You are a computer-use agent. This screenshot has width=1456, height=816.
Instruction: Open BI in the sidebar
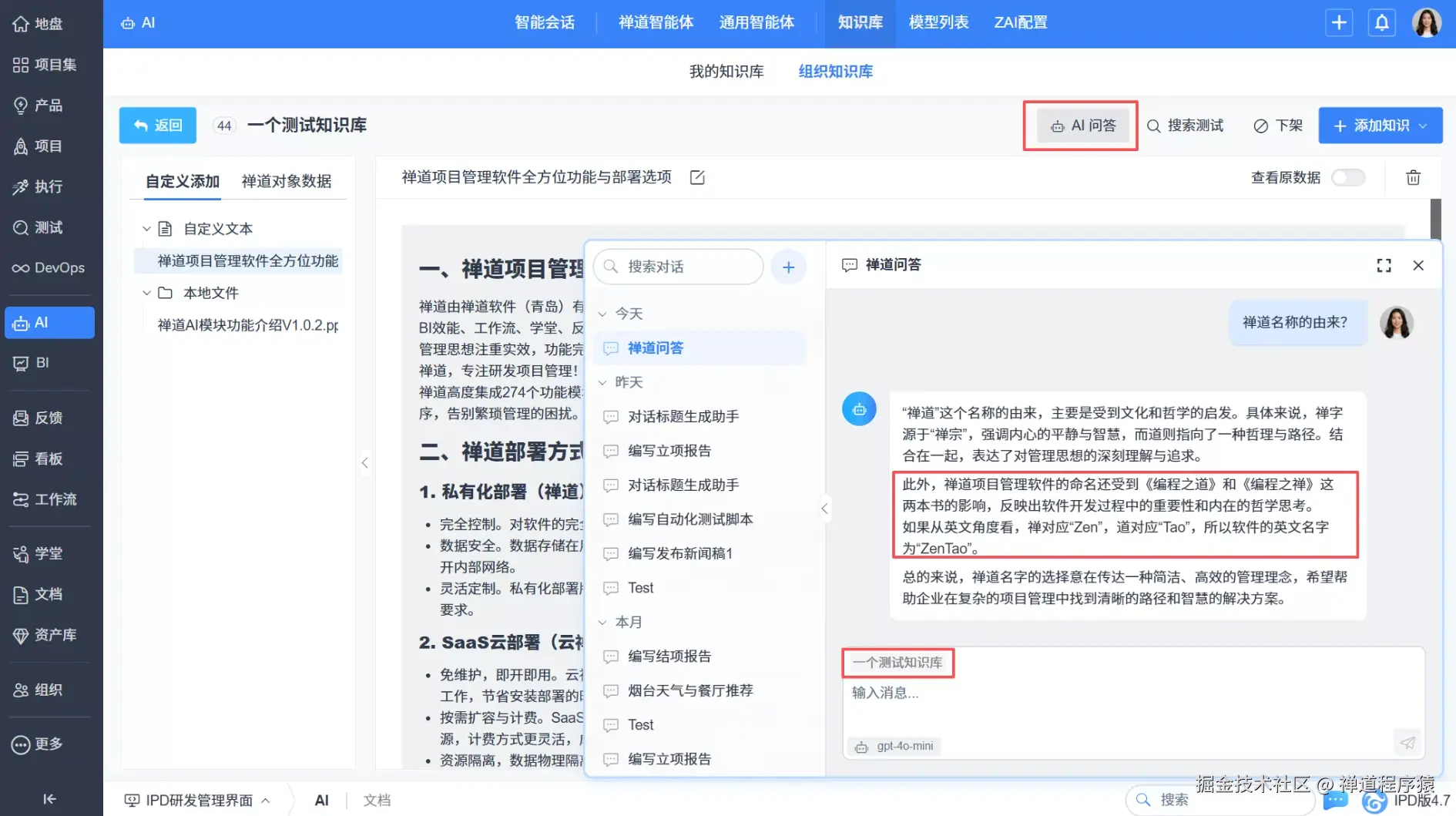point(32,363)
